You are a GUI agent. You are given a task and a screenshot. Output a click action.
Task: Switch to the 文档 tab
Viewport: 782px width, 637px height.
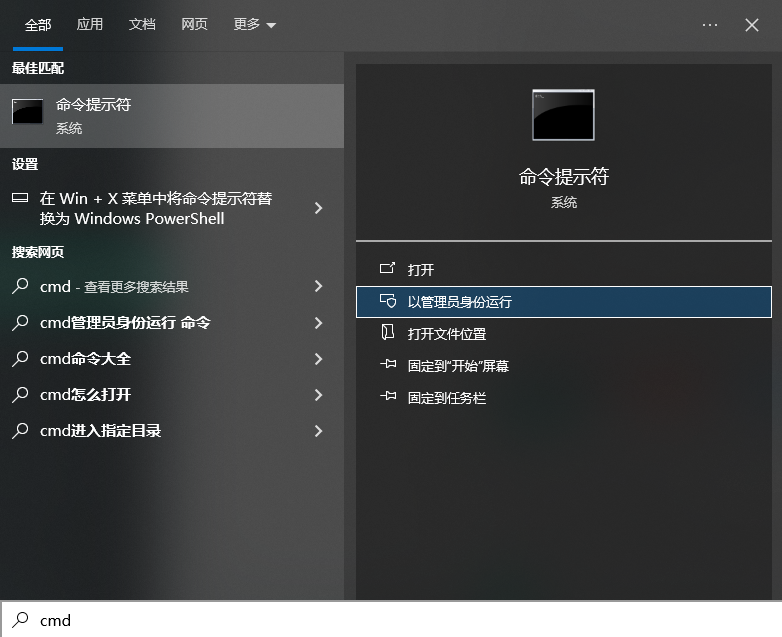point(142,25)
